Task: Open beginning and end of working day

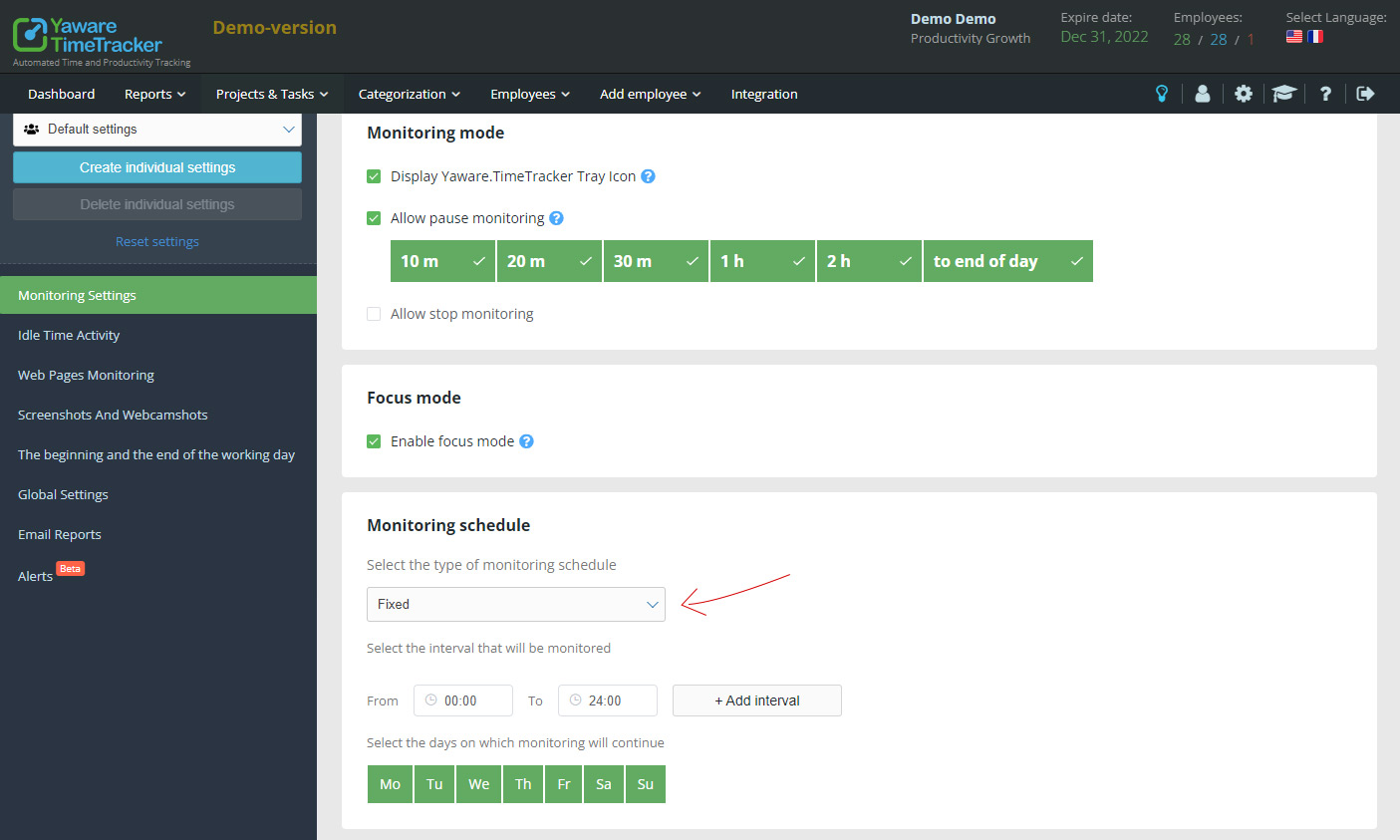Action: point(158,454)
